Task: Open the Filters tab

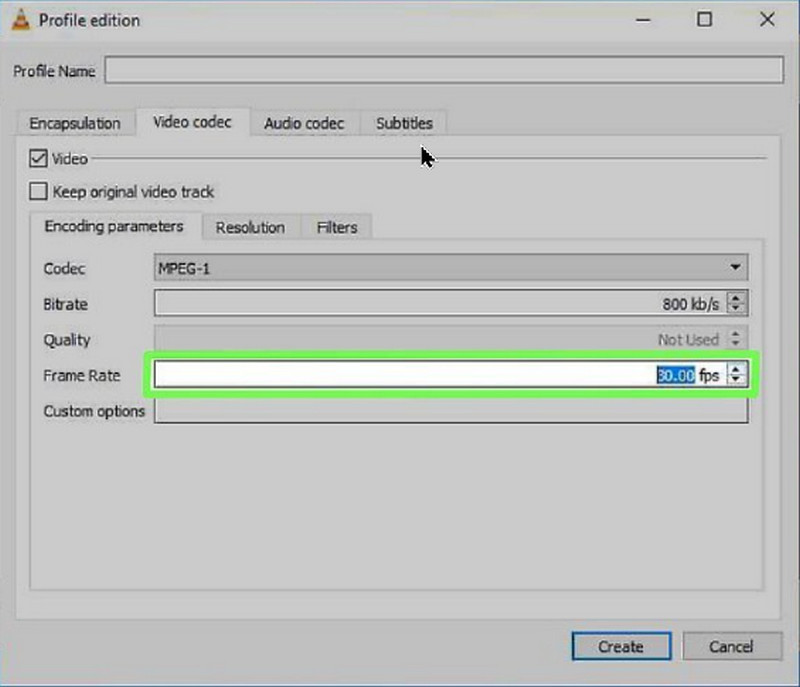Action: tap(336, 227)
